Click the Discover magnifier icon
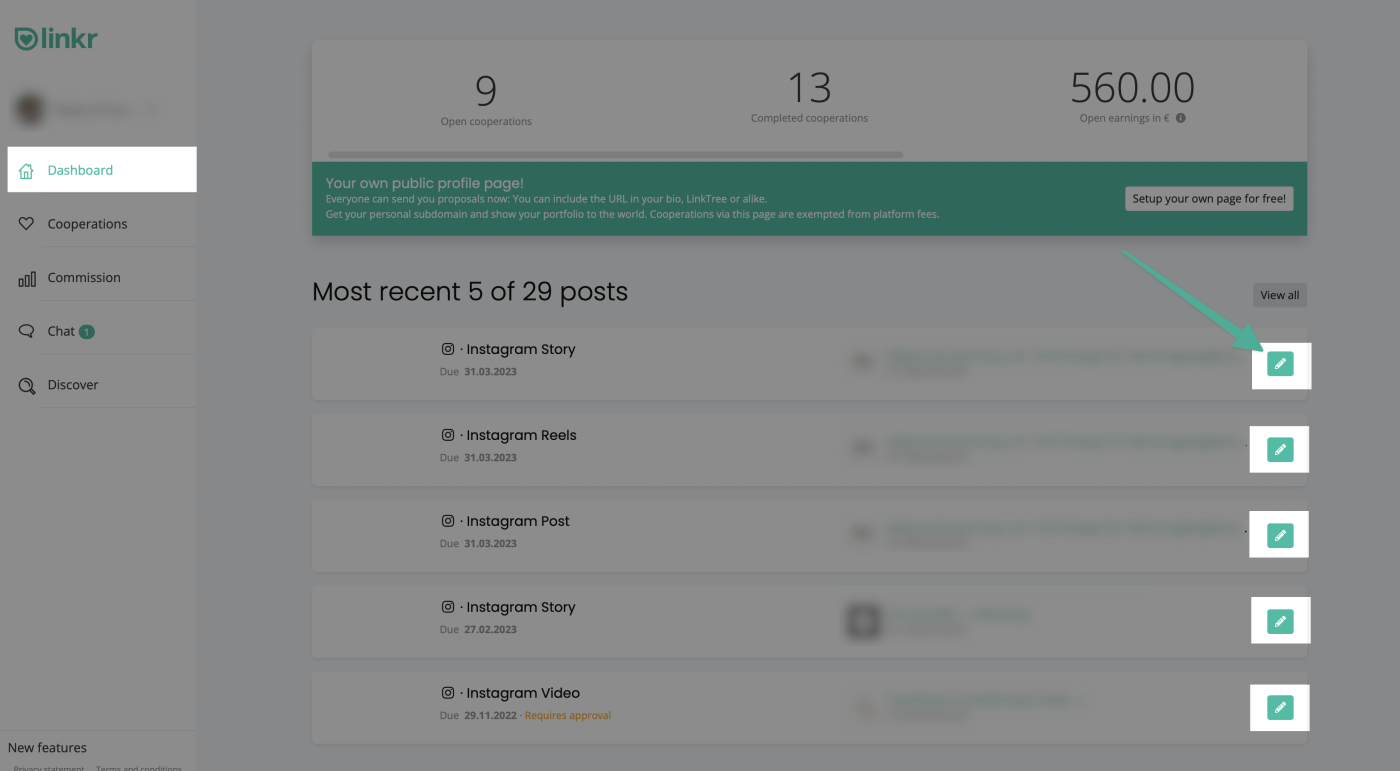The image size is (1400, 771). point(27,386)
